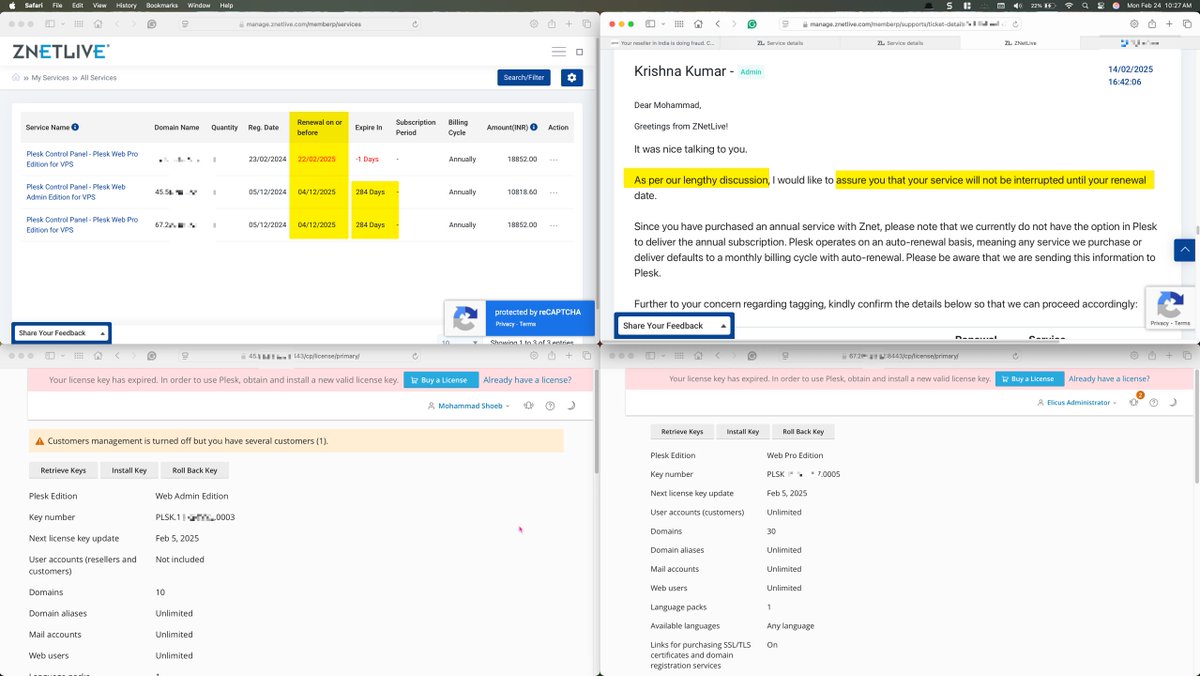Open action menu for the 22/02/2025 renewal row

[553, 159]
